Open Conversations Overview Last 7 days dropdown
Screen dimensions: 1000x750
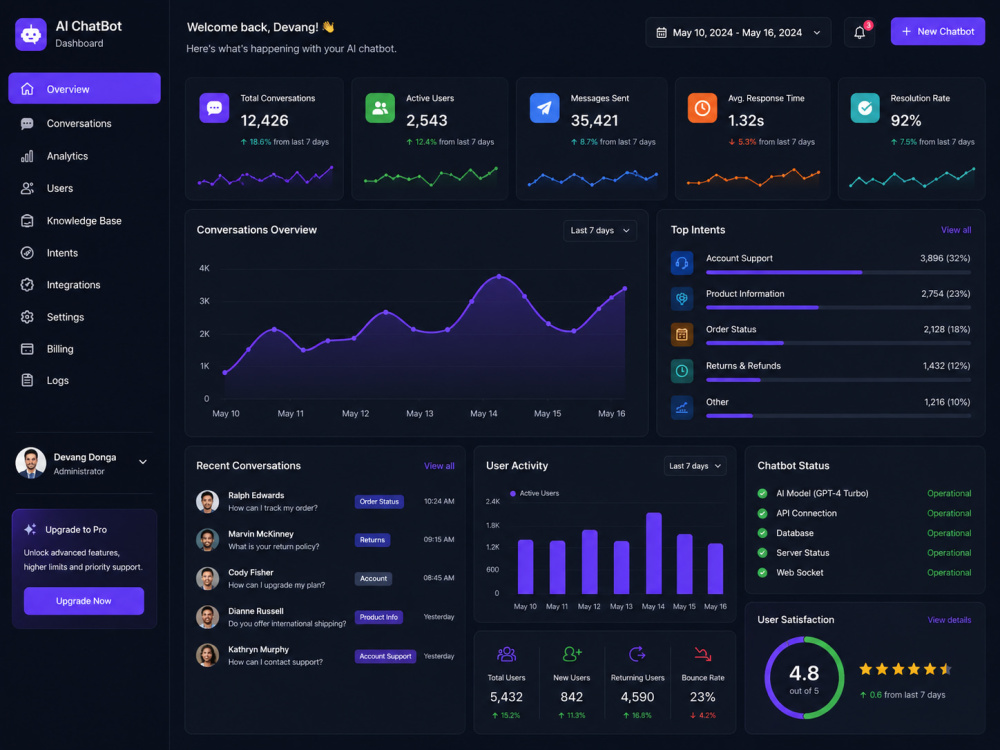tap(599, 230)
